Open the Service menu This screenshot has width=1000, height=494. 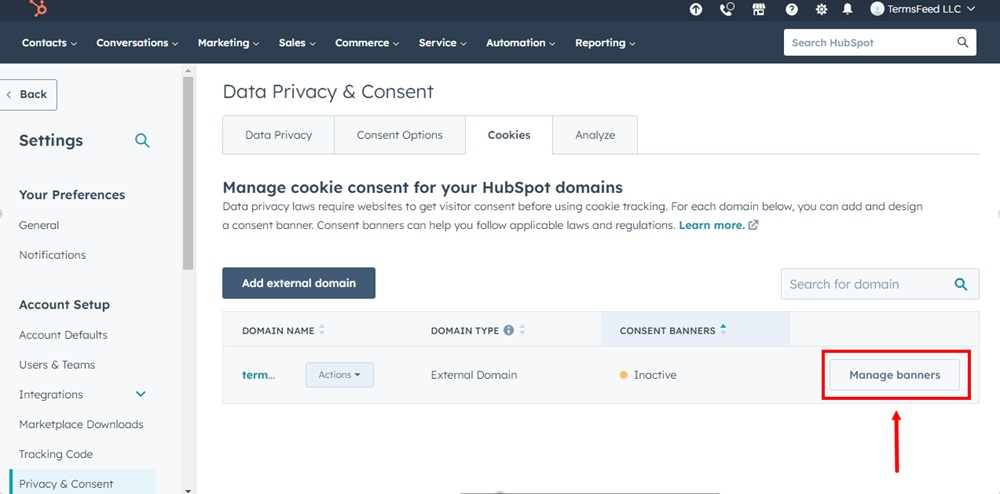[443, 43]
